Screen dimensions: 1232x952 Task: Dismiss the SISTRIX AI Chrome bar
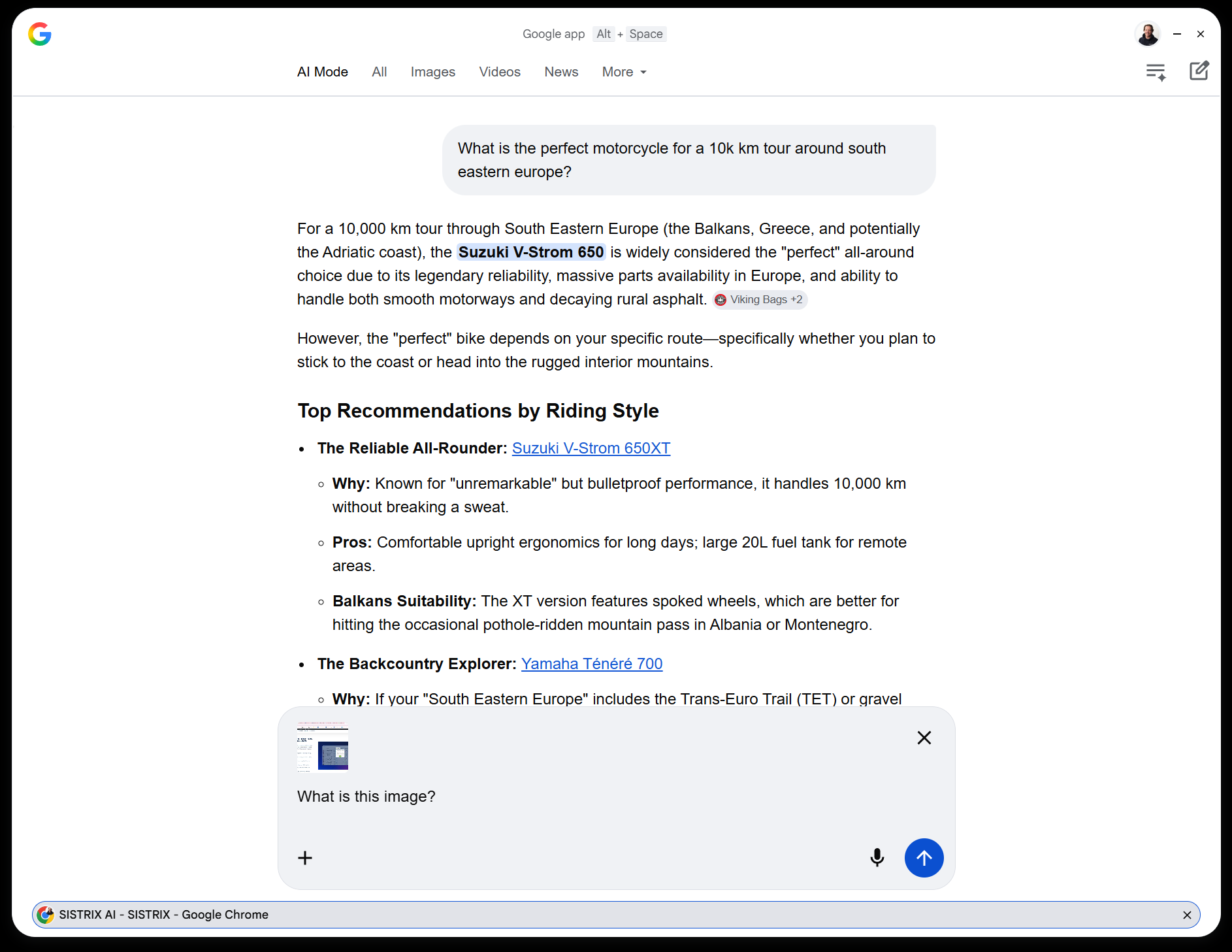pyautogui.click(x=1187, y=915)
